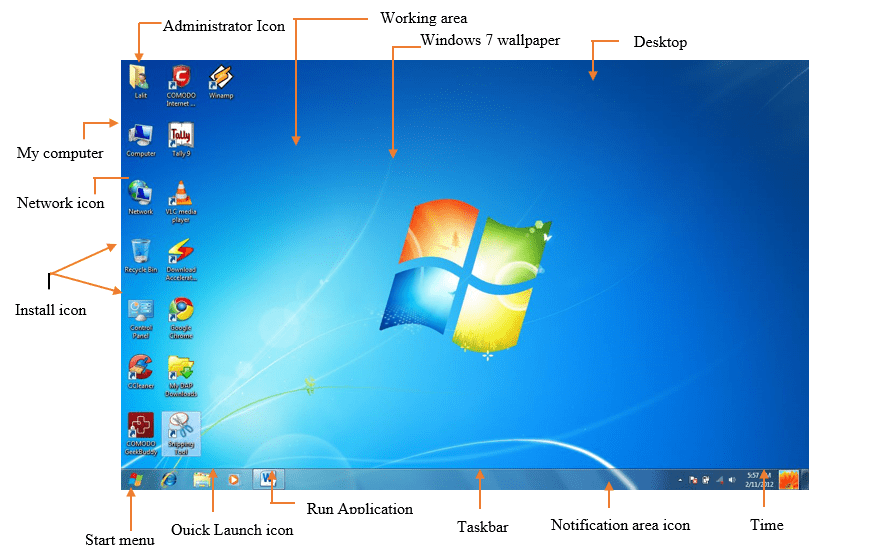Select the Control Panel desktop icon
The image size is (885, 558).
(x=141, y=319)
